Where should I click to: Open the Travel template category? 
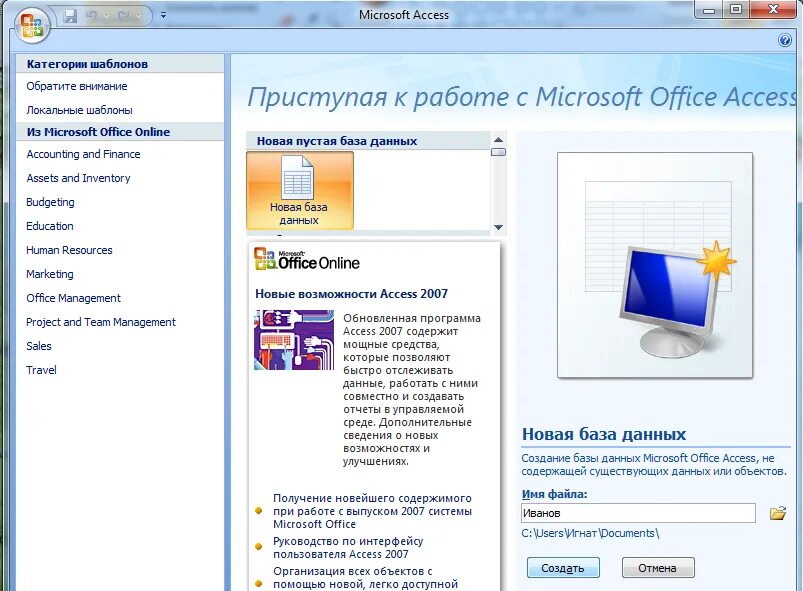[41, 370]
